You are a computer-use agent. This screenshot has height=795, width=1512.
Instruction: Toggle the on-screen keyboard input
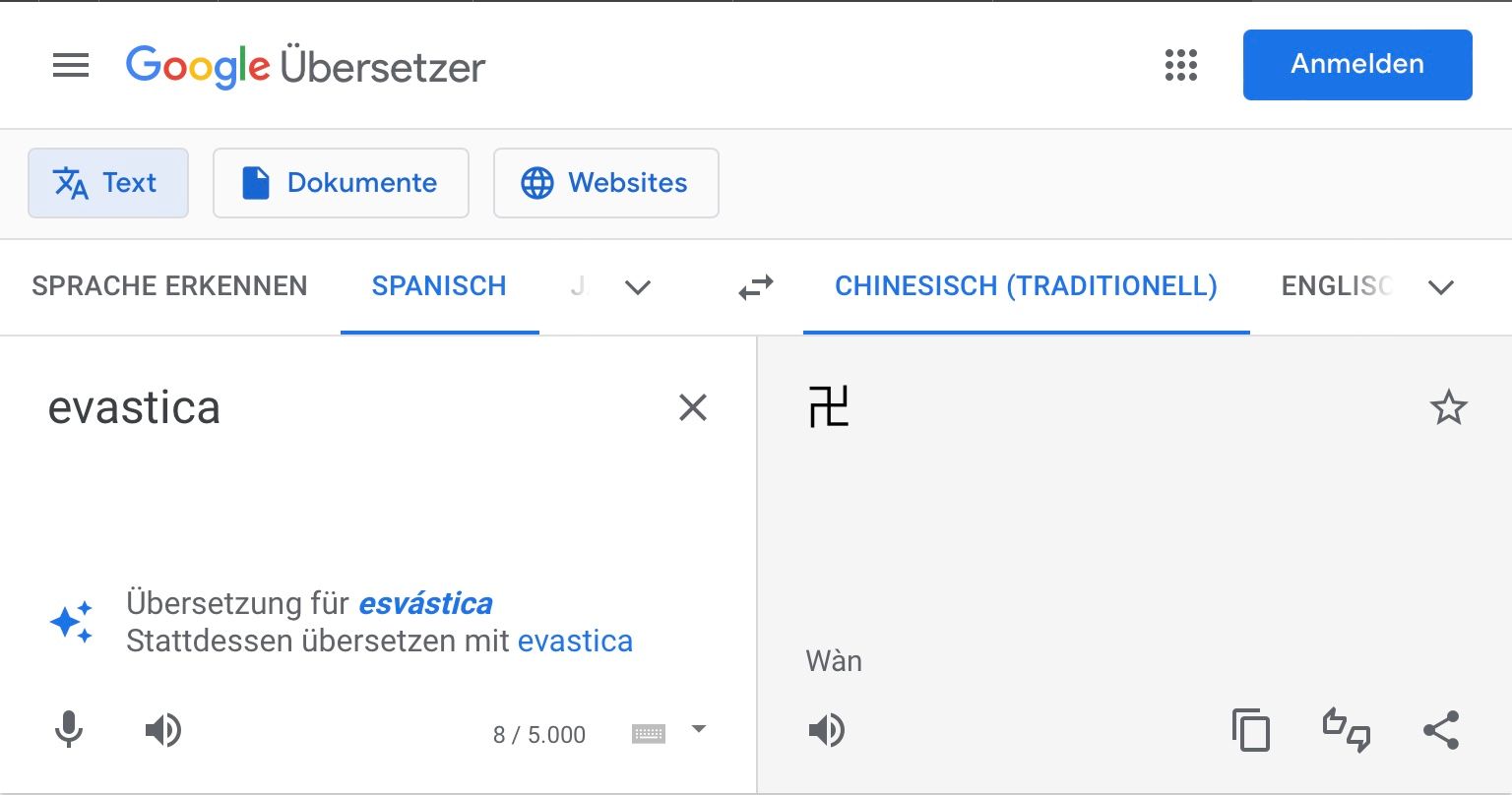(649, 733)
